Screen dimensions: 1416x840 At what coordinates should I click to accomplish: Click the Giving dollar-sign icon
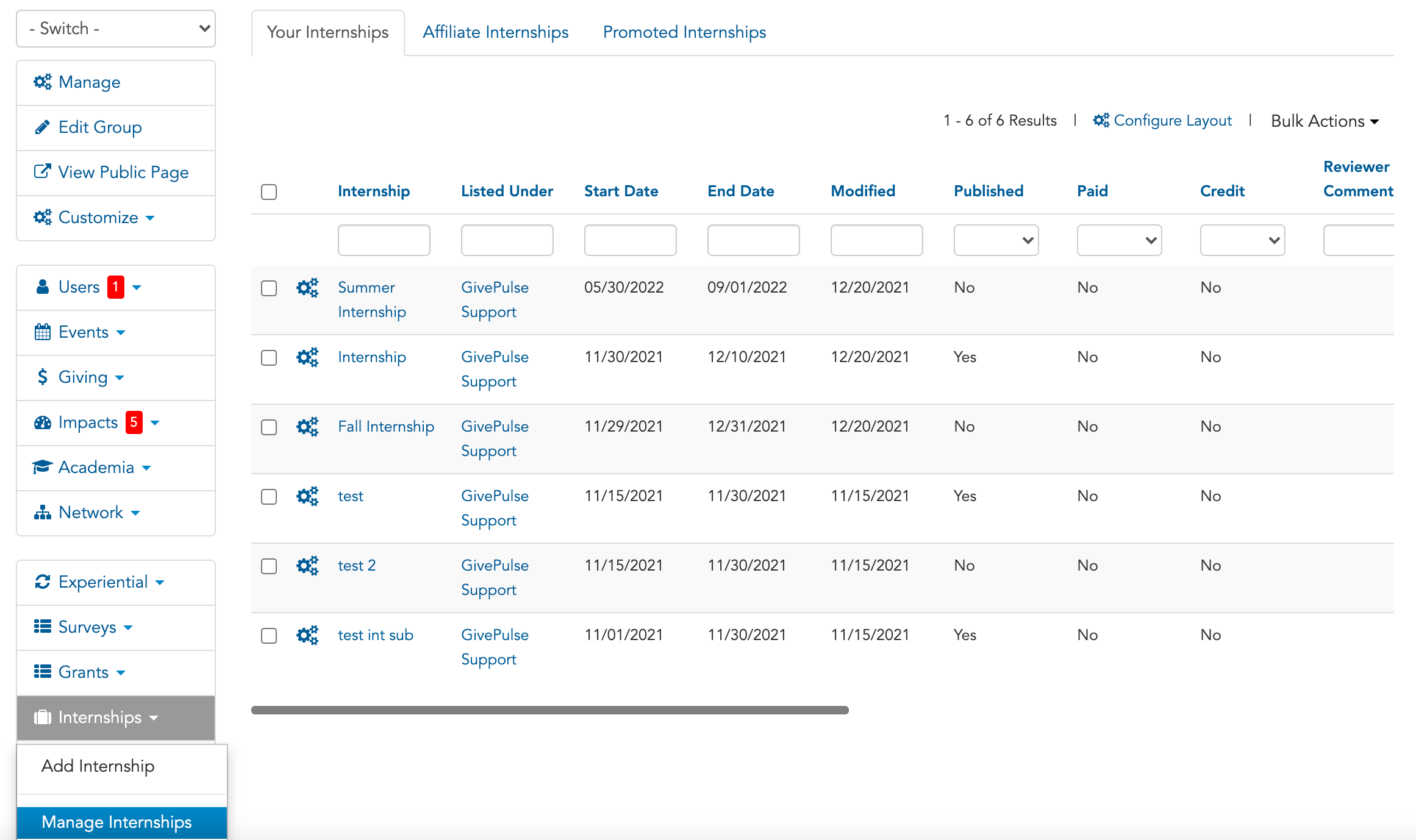coord(43,377)
